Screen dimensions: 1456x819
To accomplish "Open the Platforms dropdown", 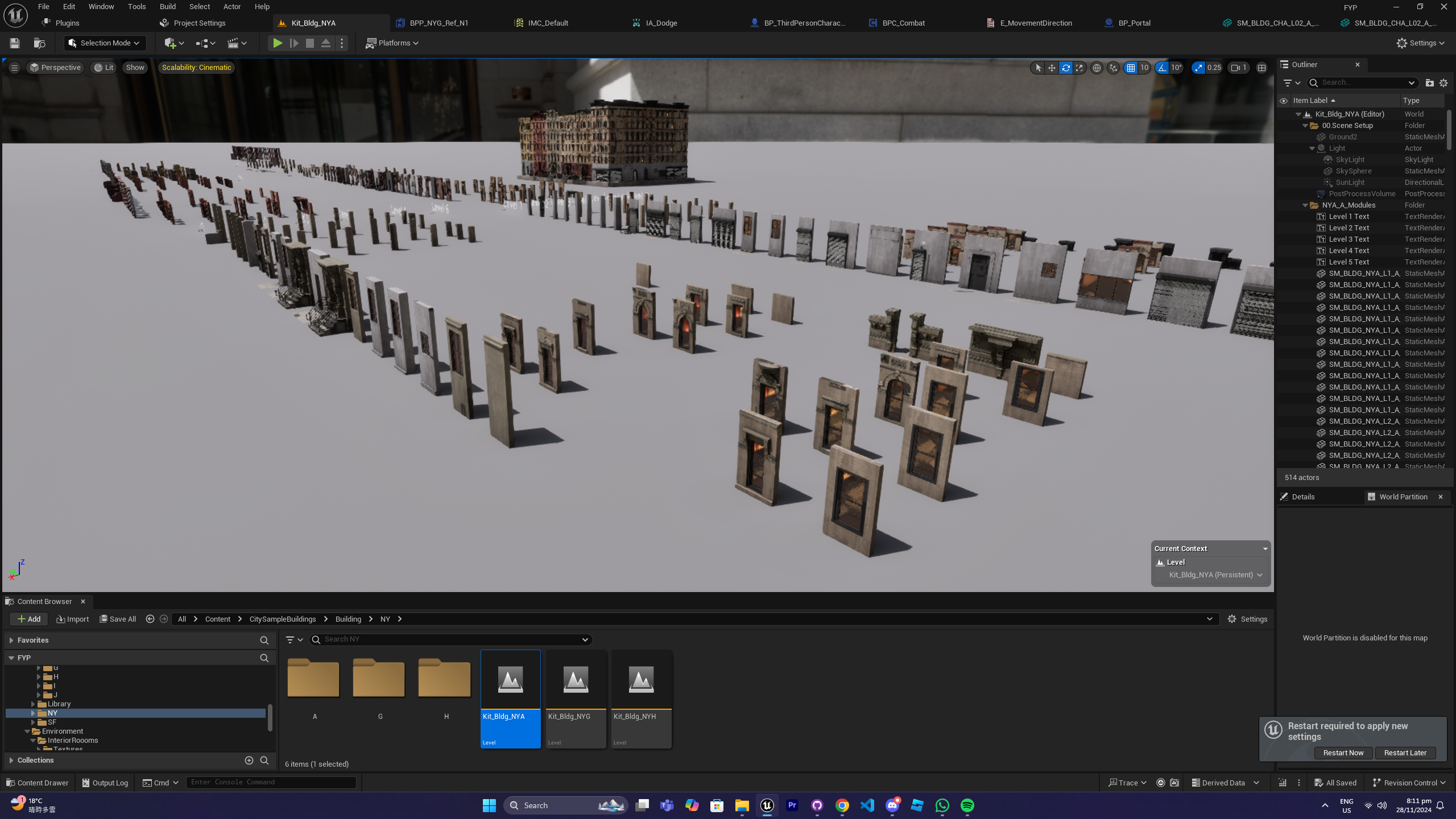I will click(x=392, y=43).
